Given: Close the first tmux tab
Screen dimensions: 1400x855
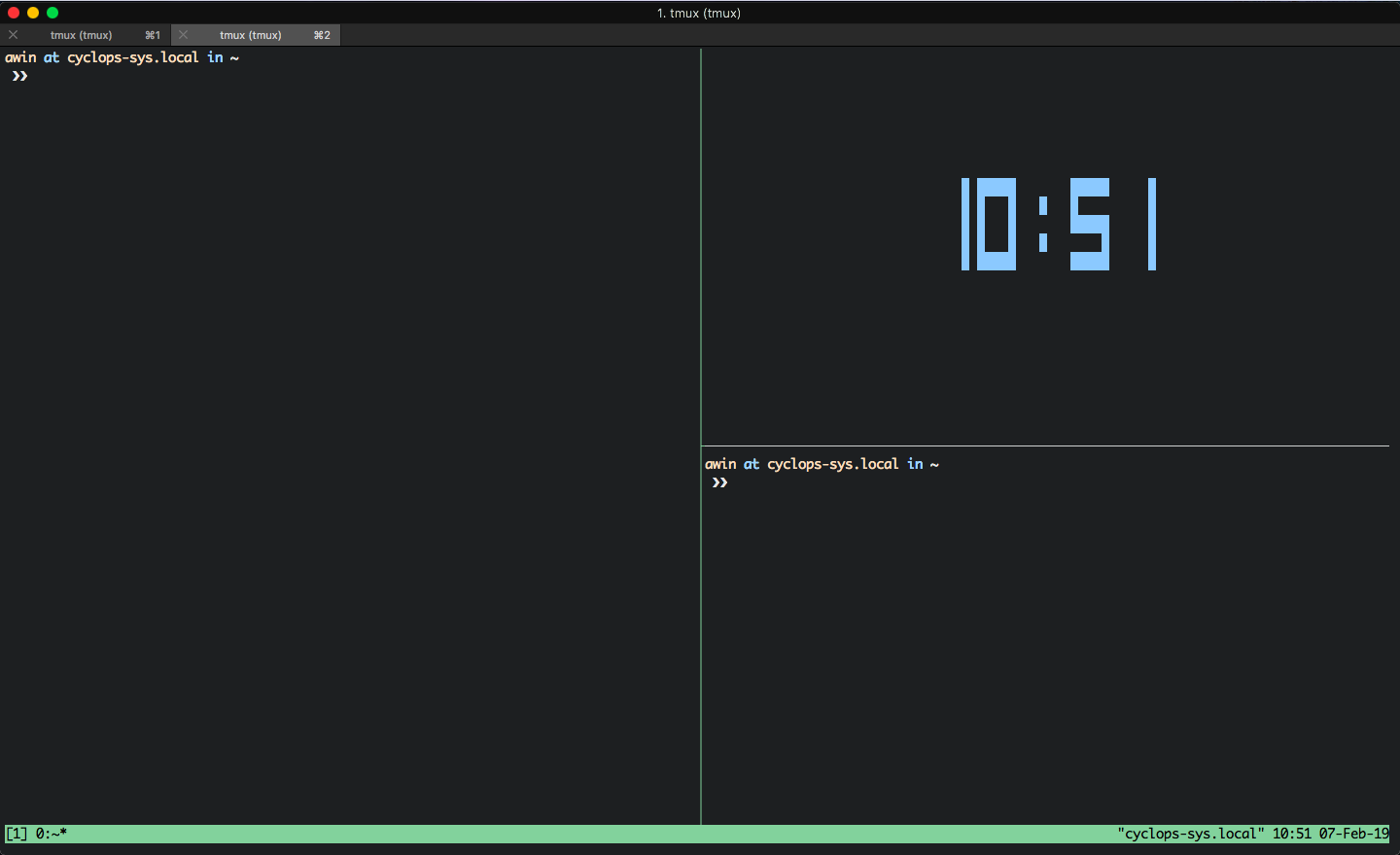Looking at the screenshot, I should [14, 35].
